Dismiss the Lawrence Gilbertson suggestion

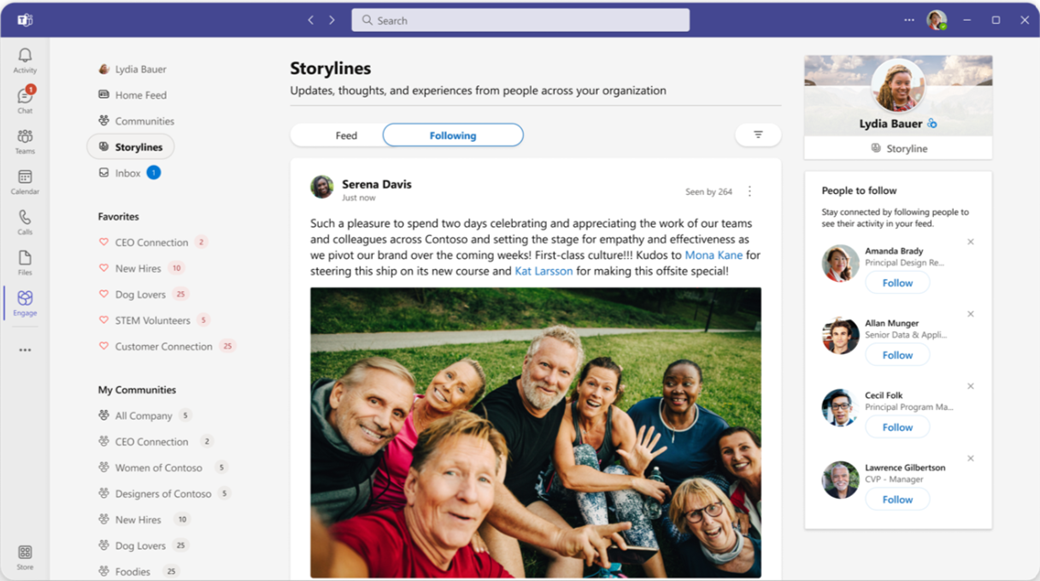[x=970, y=458]
